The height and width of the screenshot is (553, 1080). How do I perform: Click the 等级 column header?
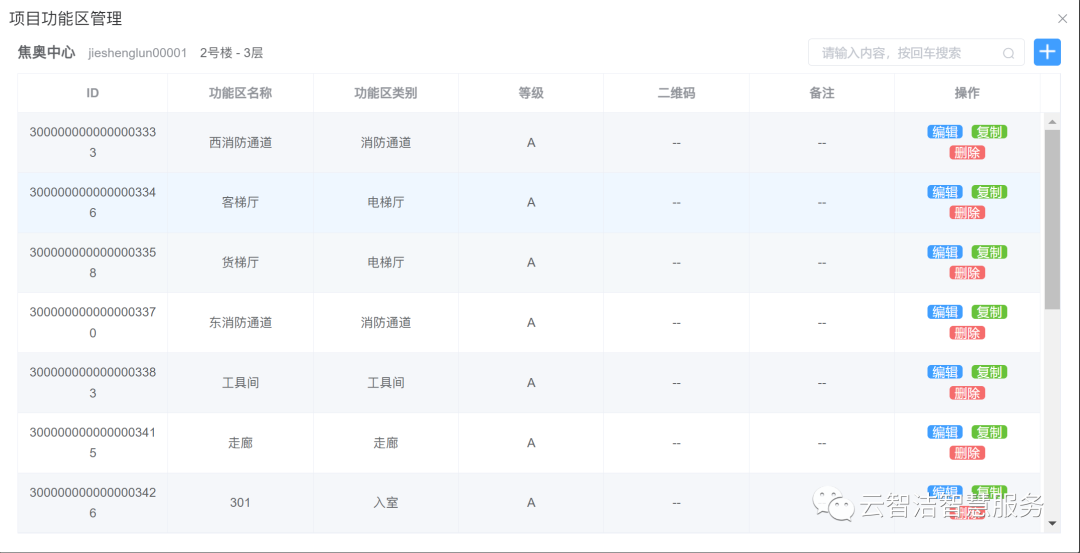[531, 93]
